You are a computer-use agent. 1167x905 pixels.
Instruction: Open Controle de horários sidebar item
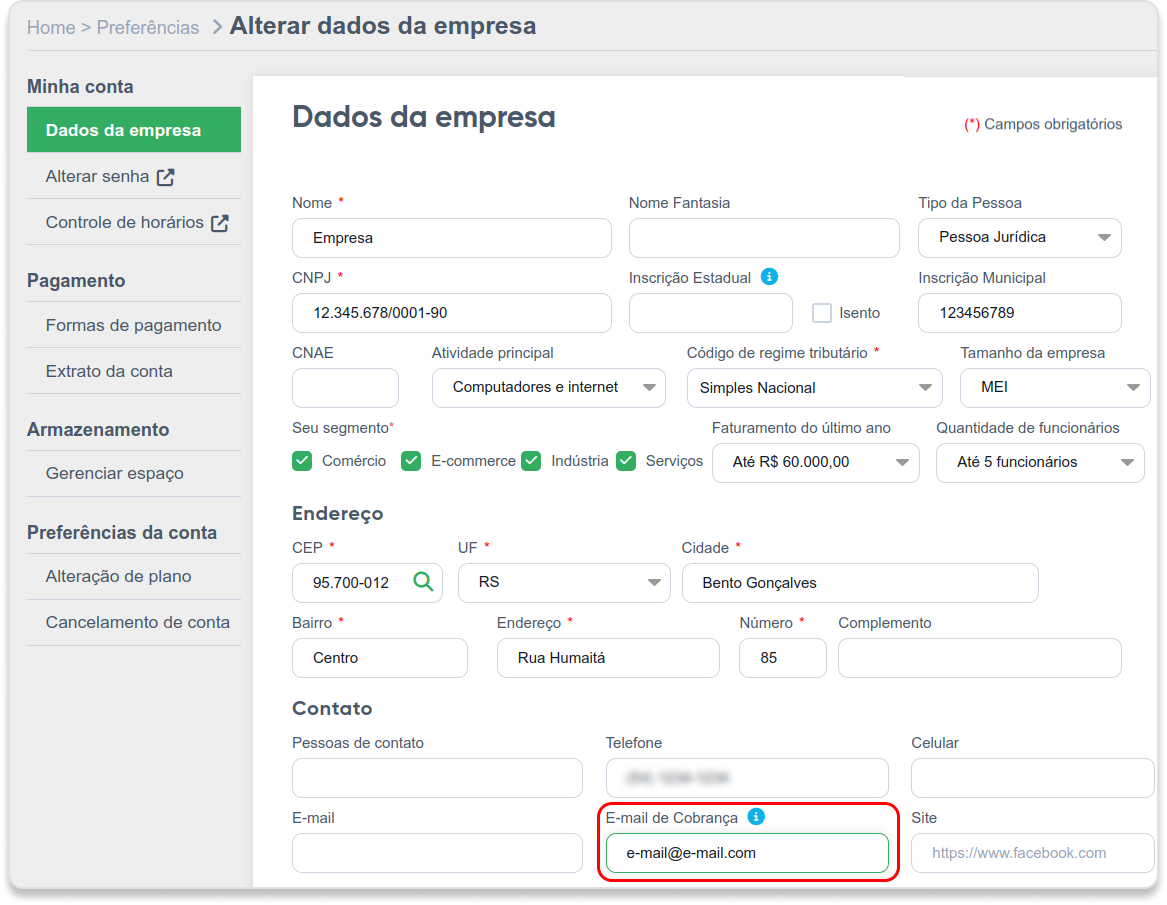pos(134,223)
